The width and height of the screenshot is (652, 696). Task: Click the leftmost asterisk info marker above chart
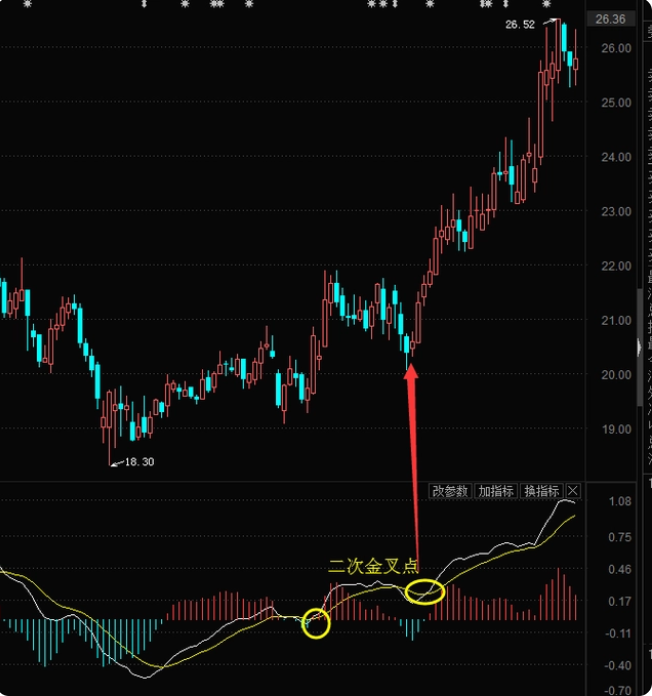pyautogui.click(x=28, y=4)
